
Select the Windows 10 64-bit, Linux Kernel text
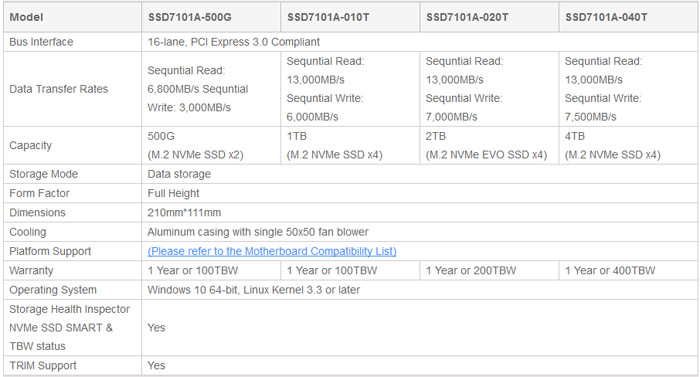pos(254,290)
